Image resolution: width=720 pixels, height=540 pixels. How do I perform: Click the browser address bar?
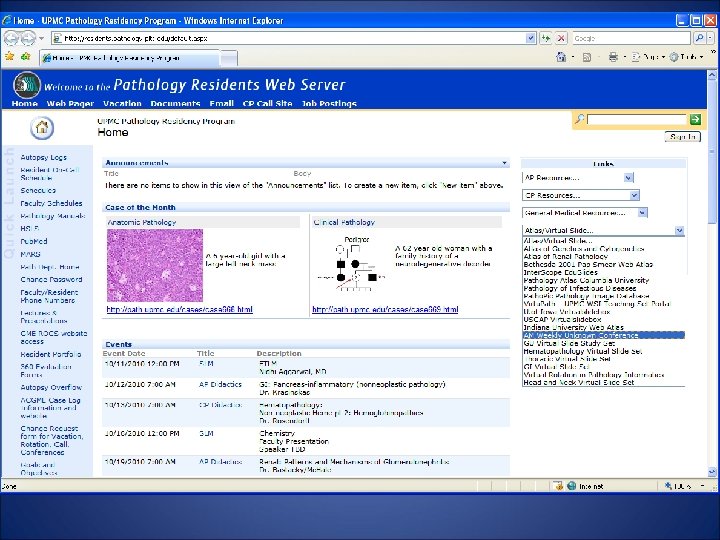click(x=289, y=38)
